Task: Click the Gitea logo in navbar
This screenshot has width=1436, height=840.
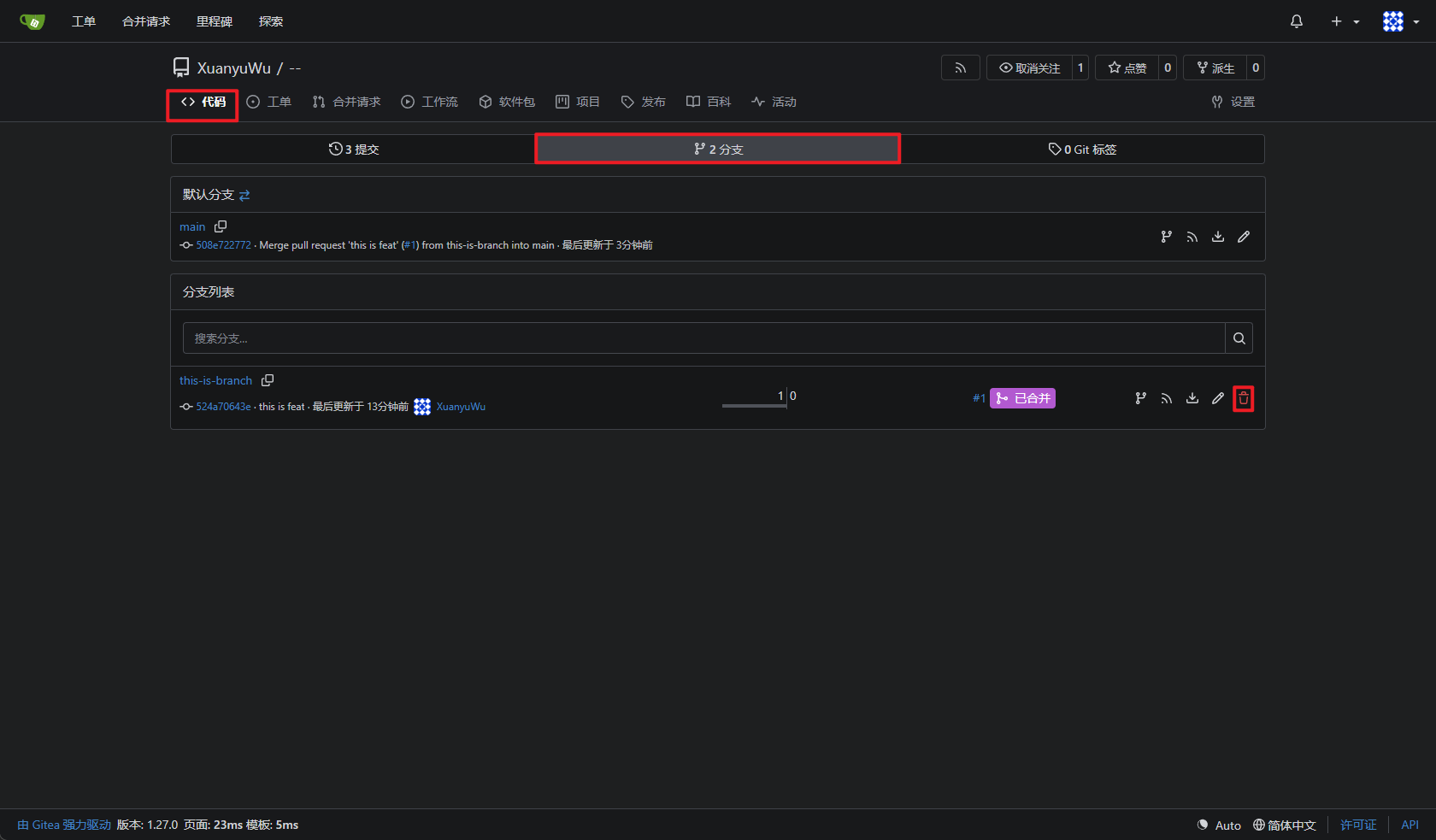Action: [x=32, y=21]
